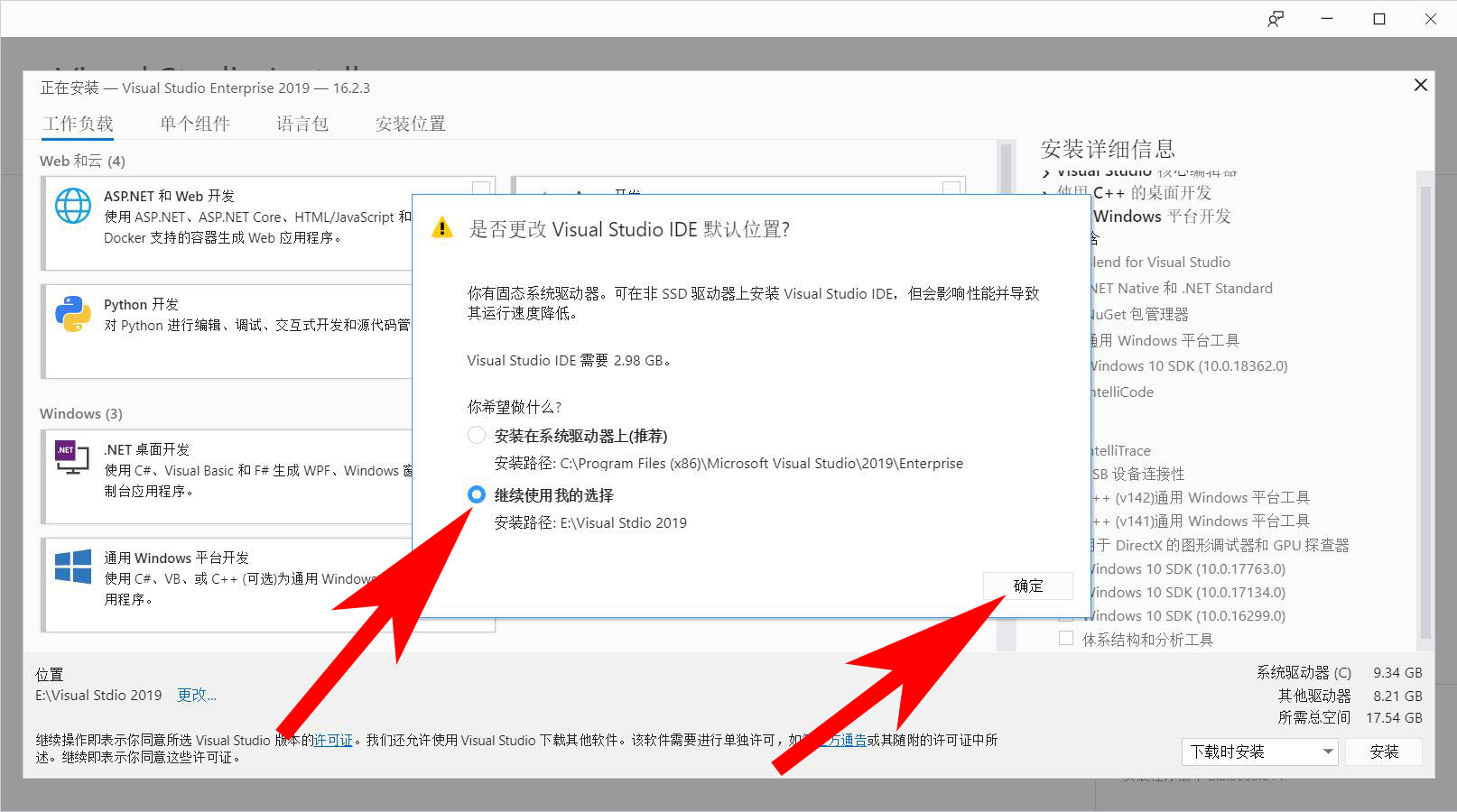Viewport: 1457px width, 812px height.
Task: Tick the ASP.NET 和 Web 开发 workload checkbox
Action: click(x=481, y=189)
